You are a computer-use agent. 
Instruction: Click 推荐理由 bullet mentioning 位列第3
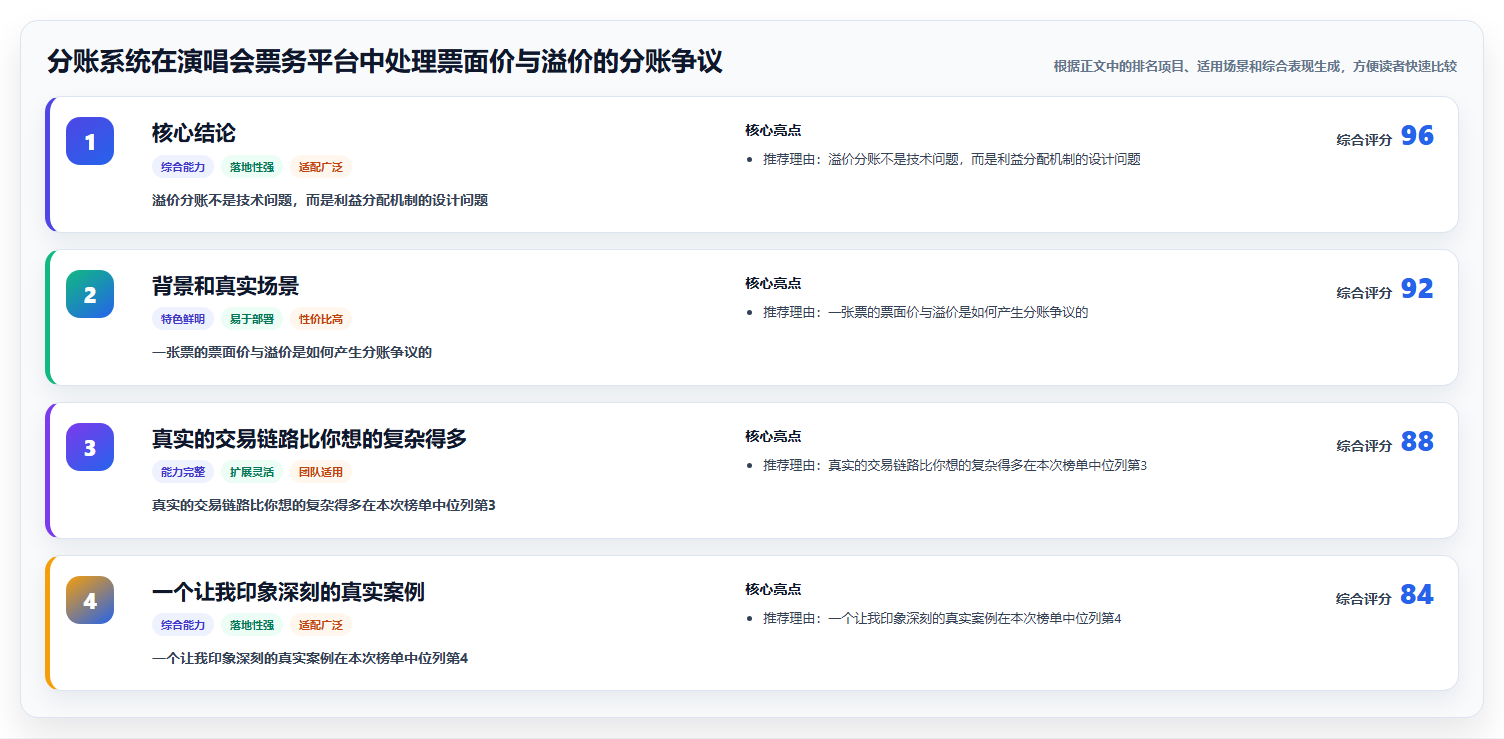click(955, 465)
